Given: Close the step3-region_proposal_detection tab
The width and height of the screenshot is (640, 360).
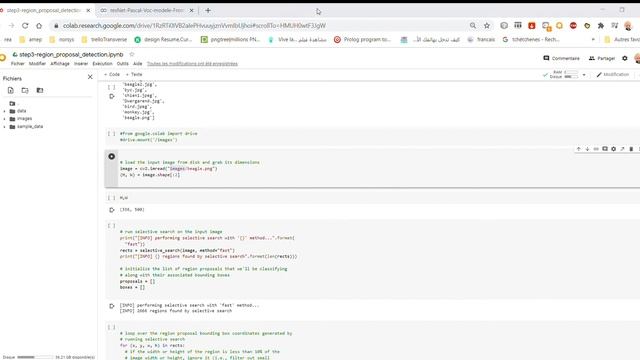Looking at the screenshot, I should [88, 10].
